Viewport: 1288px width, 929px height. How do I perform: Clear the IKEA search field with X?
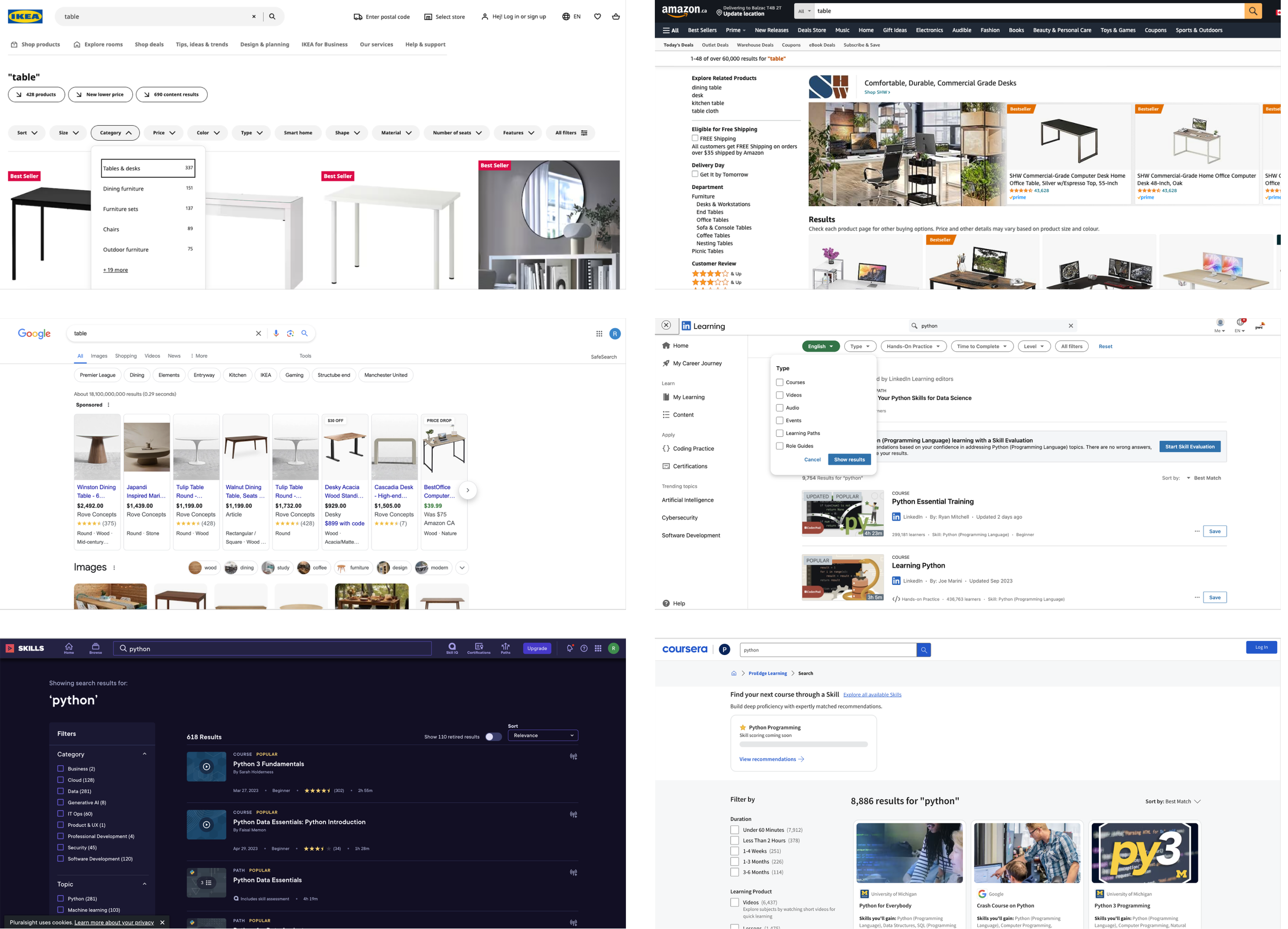(x=254, y=16)
